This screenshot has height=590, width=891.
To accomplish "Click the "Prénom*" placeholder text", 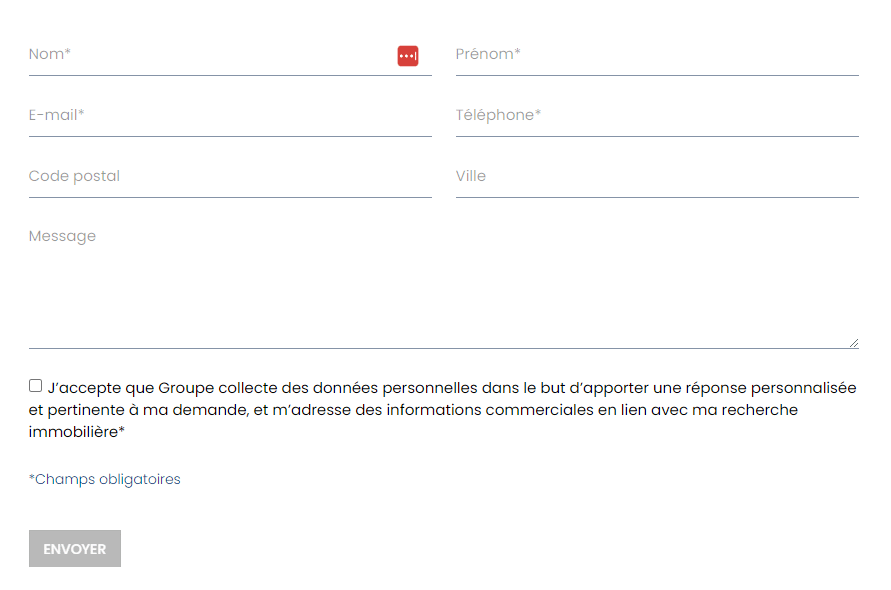I will coord(488,55).
